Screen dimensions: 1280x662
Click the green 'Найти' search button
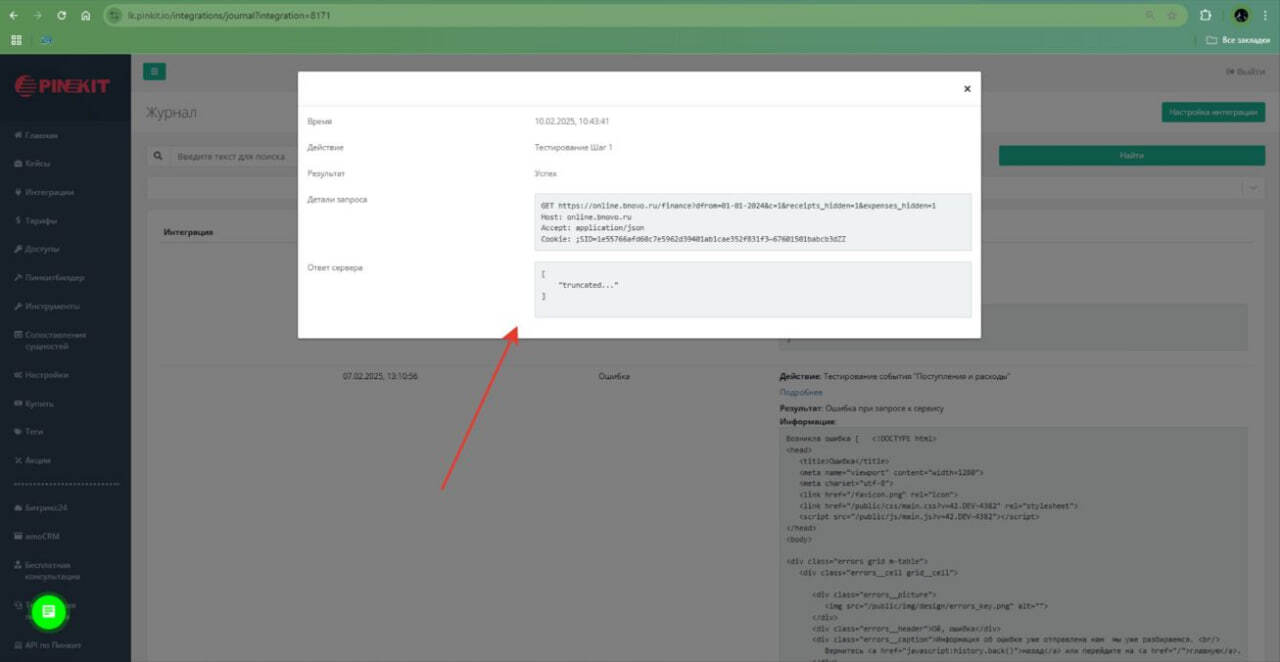pos(1131,156)
